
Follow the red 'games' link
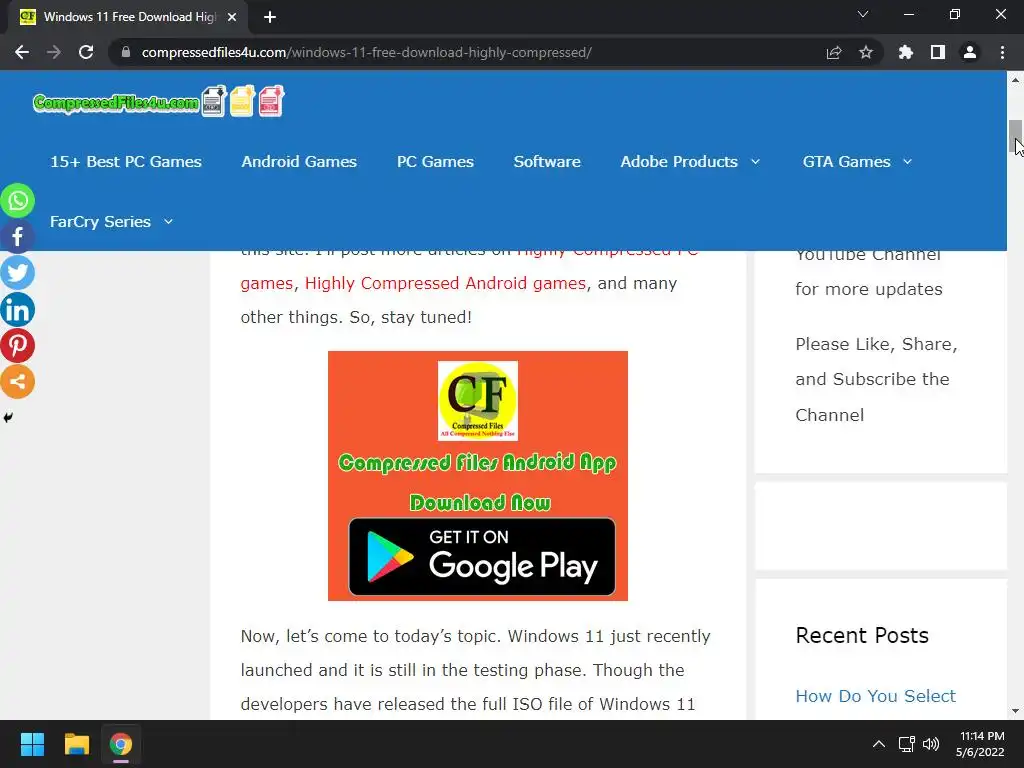pos(266,284)
